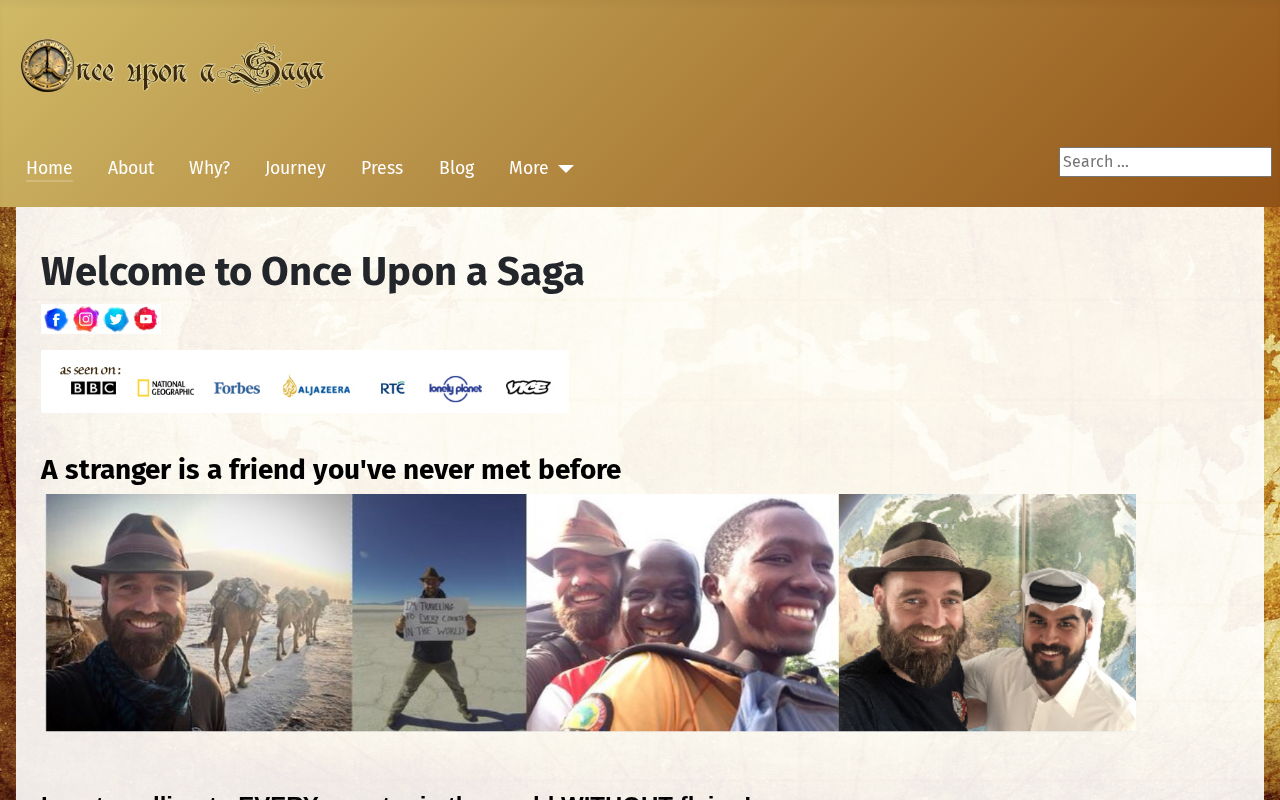This screenshot has height=800, width=1280.
Task: Open the YouTube social icon
Action: pyautogui.click(x=146, y=319)
